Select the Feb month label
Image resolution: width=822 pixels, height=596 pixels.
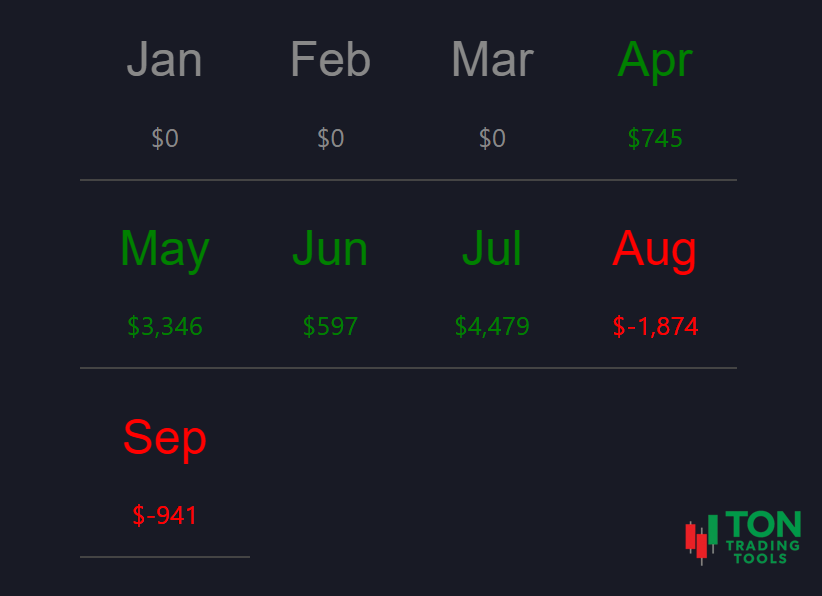pyautogui.click(x=330, y=60)
